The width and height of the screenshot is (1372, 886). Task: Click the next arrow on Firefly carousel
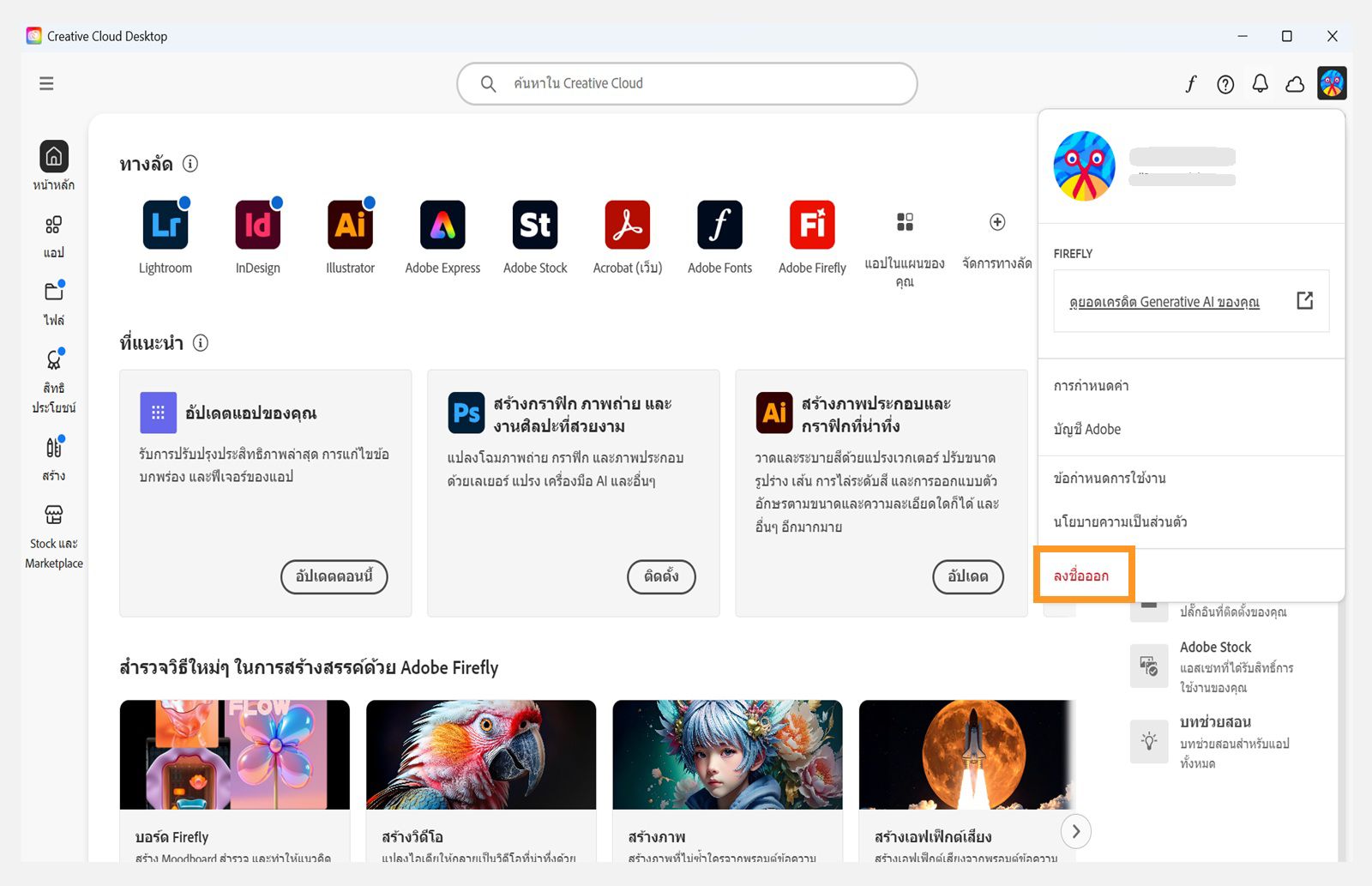coord(1076,831)
